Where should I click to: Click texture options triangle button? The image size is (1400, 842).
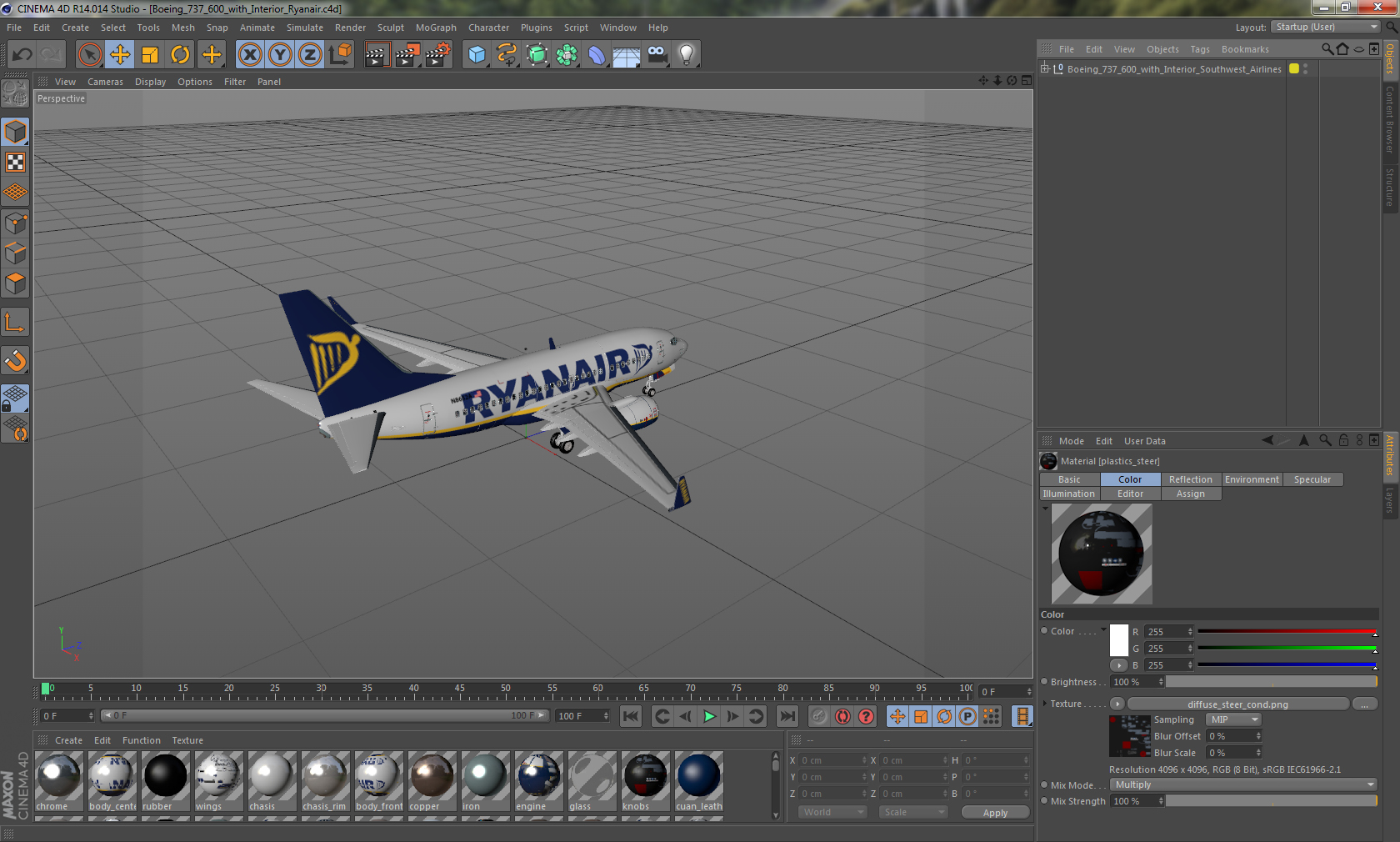[x=1117, y=704]
